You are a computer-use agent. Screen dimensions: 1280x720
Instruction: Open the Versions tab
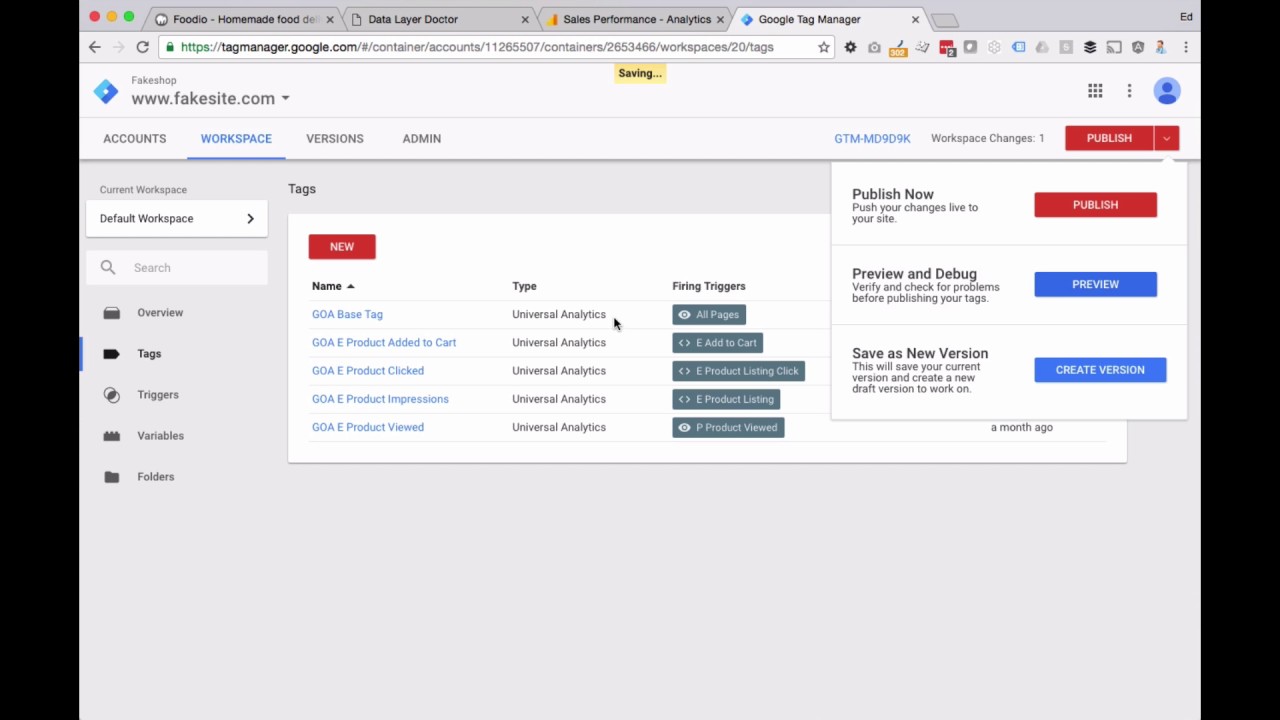pos(335,139)
